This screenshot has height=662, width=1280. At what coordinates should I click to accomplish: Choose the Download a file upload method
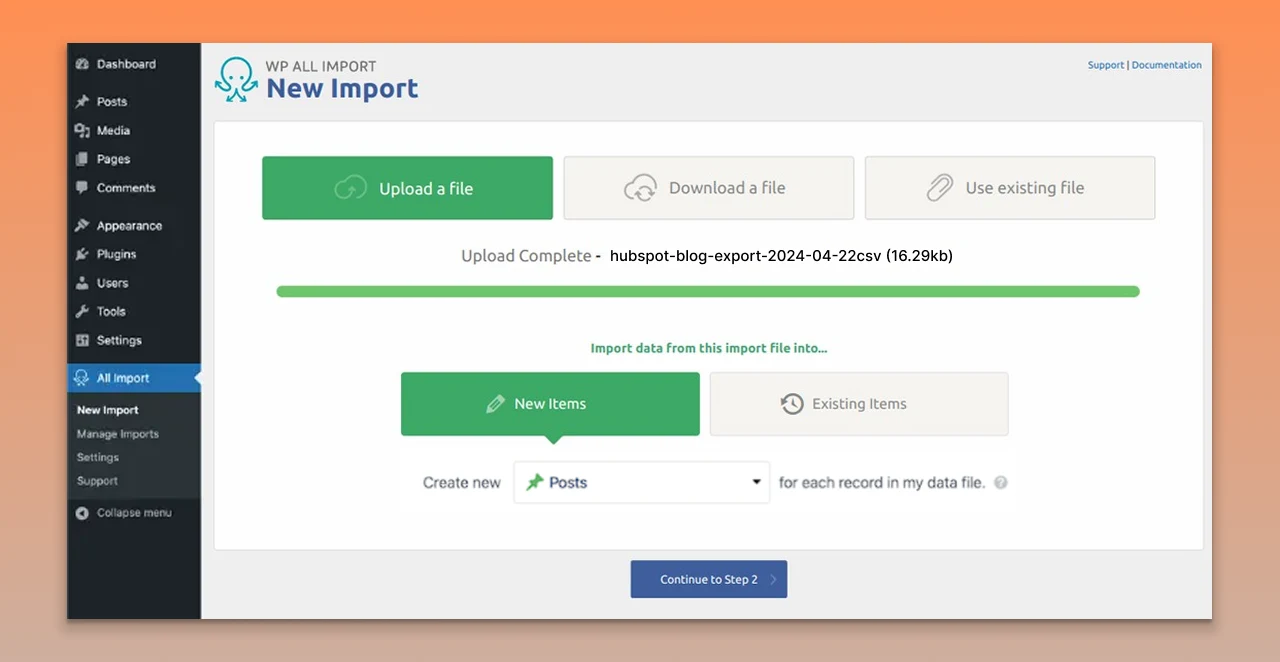[709, 188]
